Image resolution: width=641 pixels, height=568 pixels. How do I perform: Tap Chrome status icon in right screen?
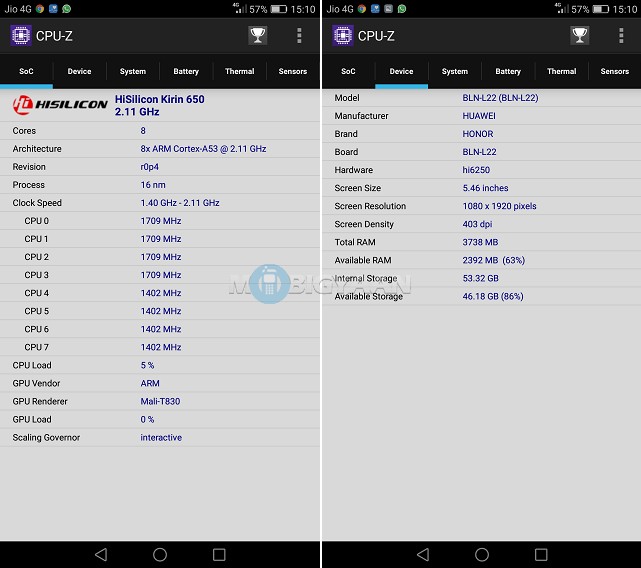362,9
